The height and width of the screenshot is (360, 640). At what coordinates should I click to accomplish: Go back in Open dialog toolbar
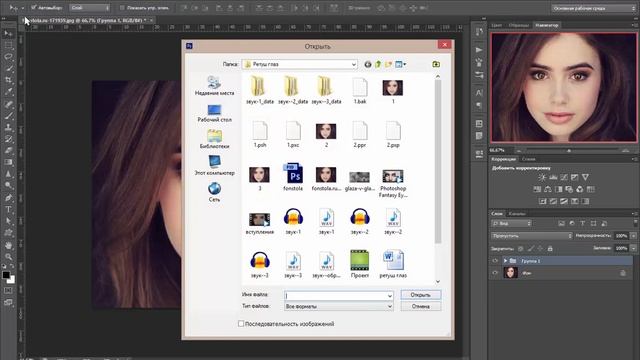[368, 64]
